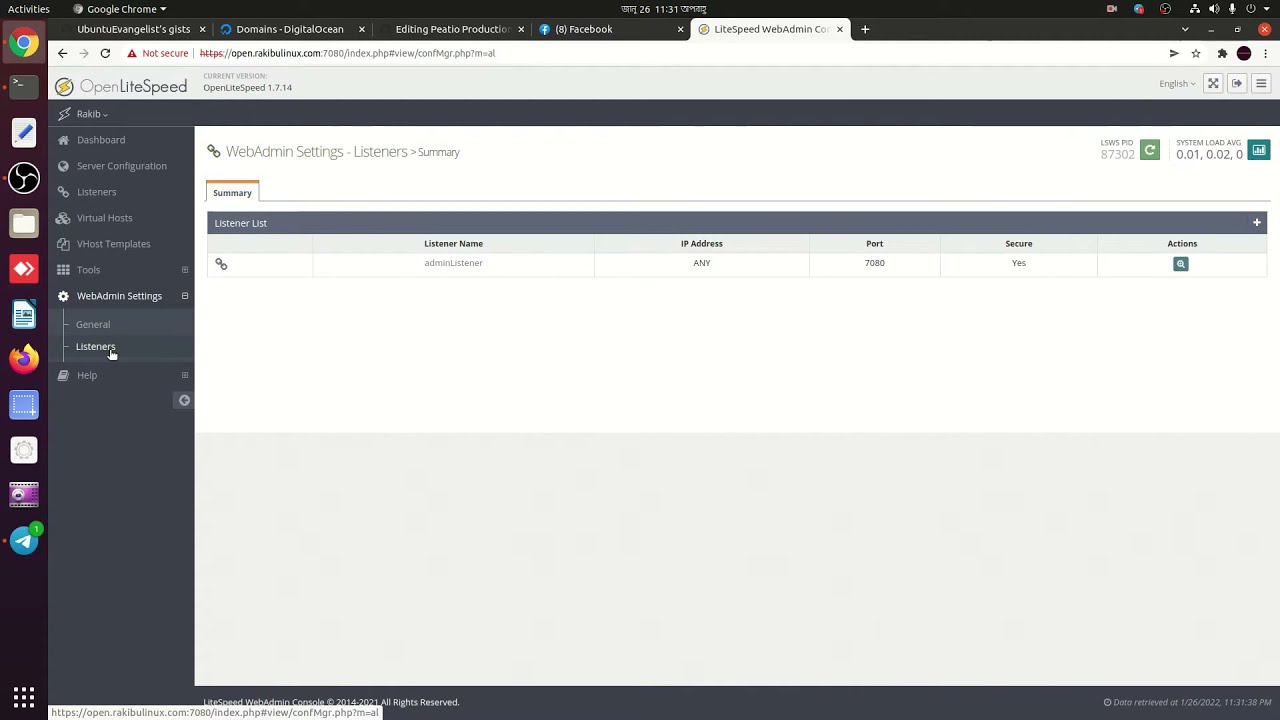Open Virtual Hosts in sidebar
The height and width of the screenshot is (720, 1280).
104,218
